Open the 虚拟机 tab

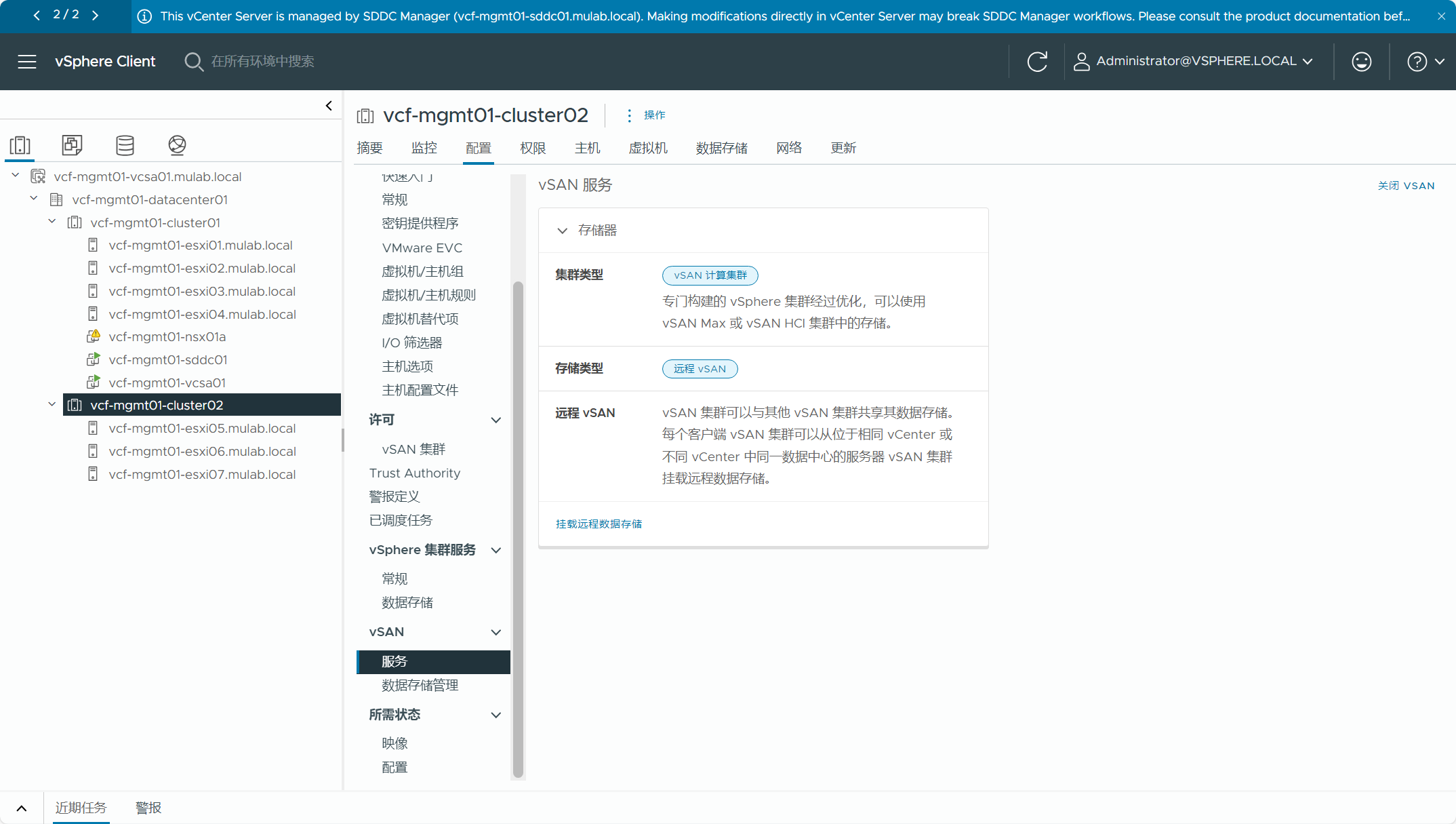click(x=648, y=149)
